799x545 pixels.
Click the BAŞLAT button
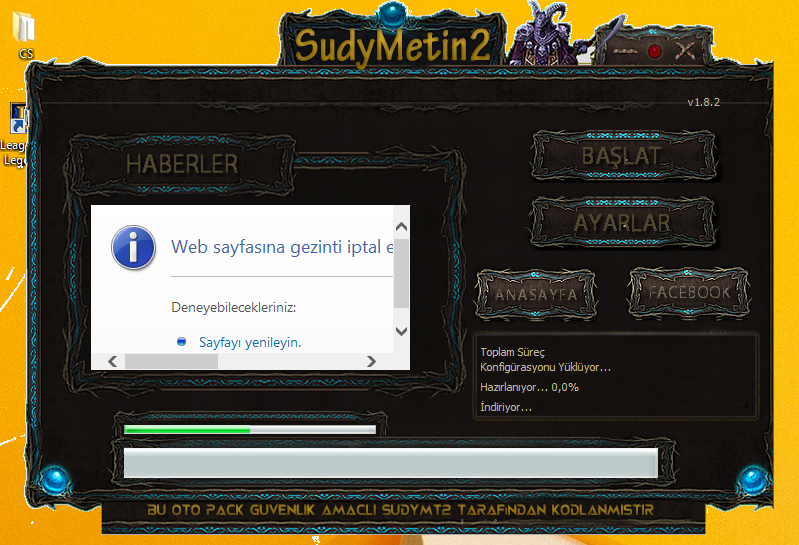(x=623, y=156)
